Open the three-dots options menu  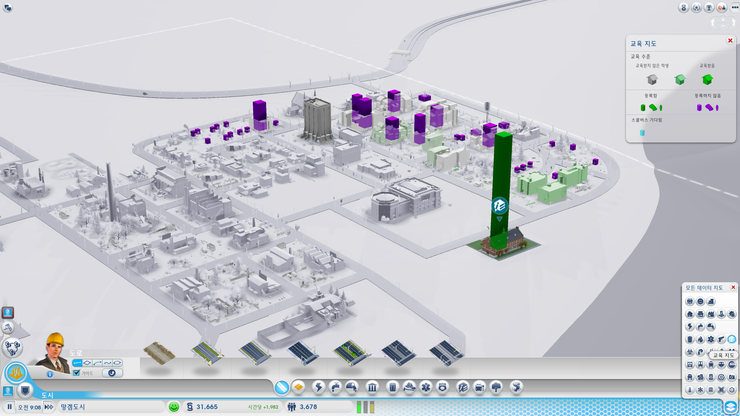tap(735, 7)
